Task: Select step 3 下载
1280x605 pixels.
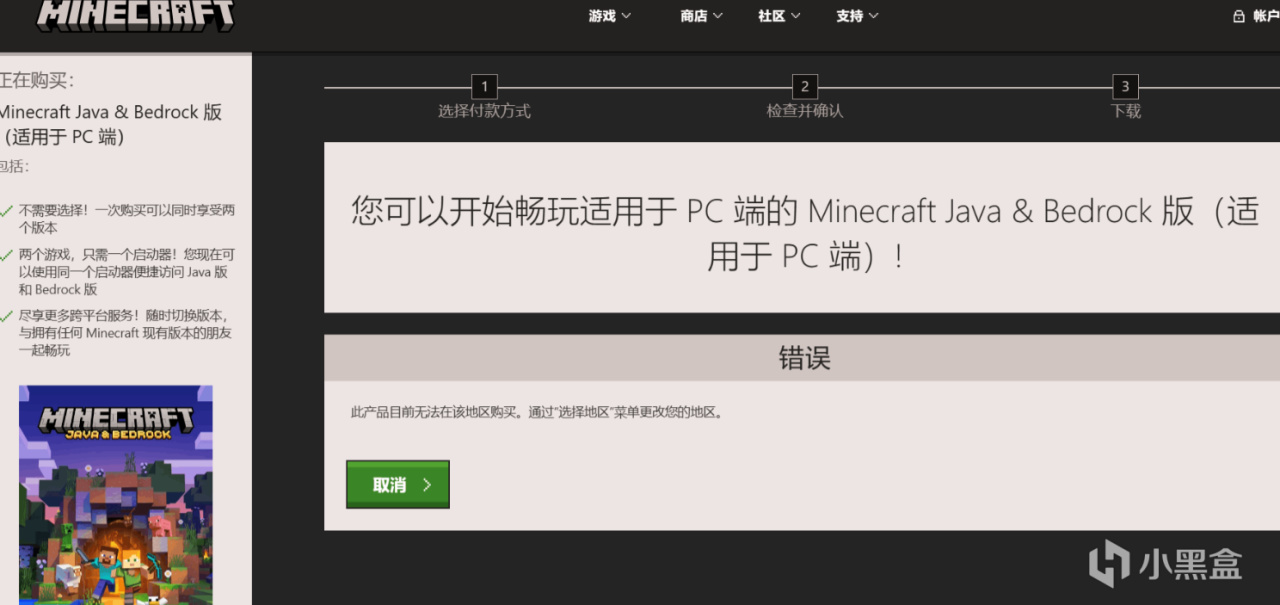Action: (1126, 99)
